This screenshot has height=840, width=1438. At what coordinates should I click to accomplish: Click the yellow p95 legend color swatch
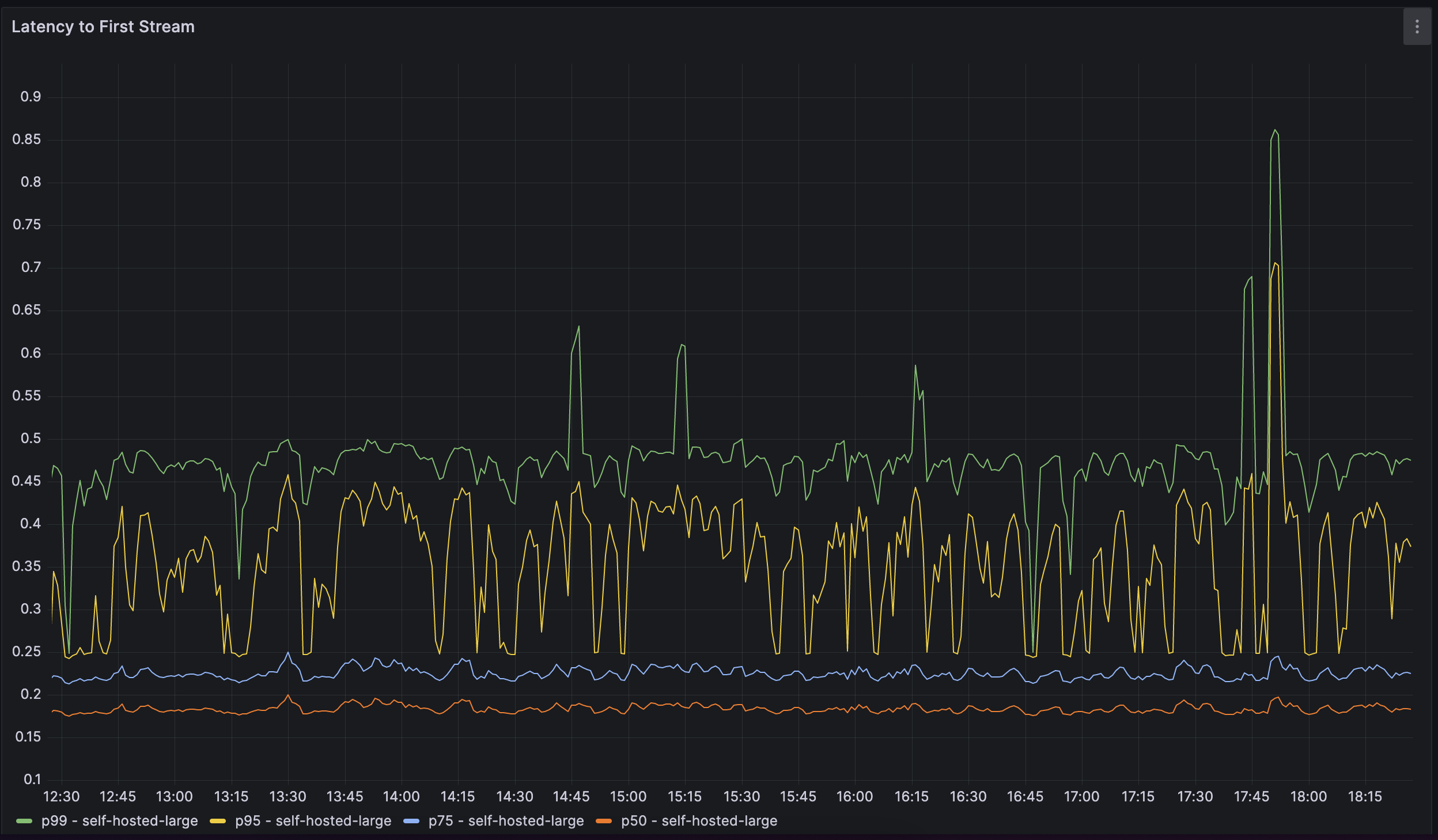click(x=218, y=821)
